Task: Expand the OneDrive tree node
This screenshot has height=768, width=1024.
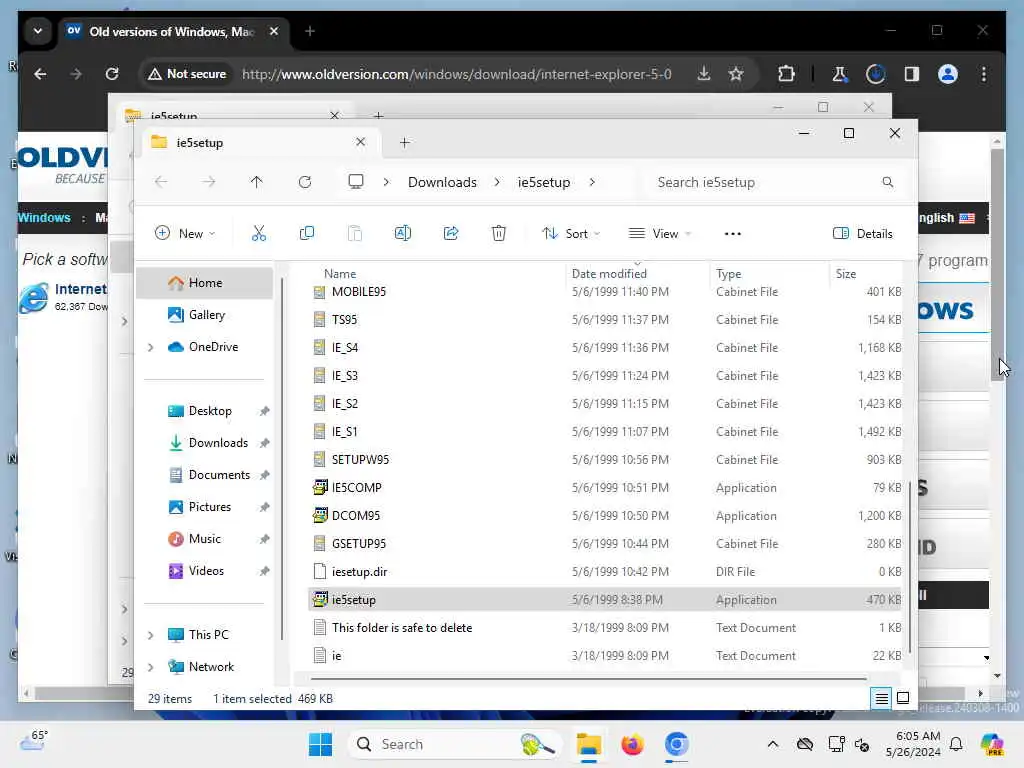Action: (x=151, y=347)
